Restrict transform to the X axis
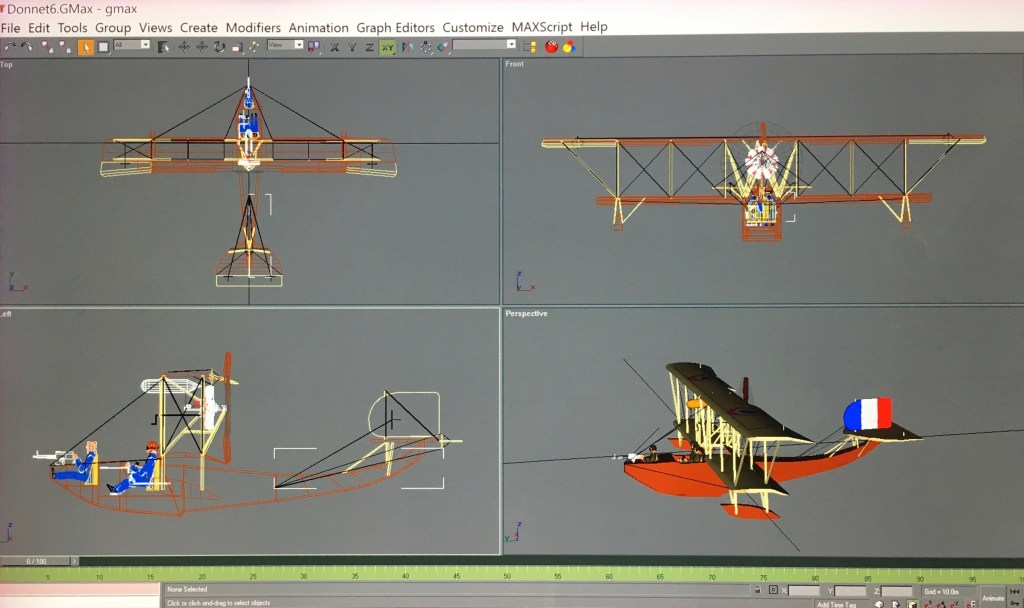The image size is (1024, 608). click(x=335, y=46)
